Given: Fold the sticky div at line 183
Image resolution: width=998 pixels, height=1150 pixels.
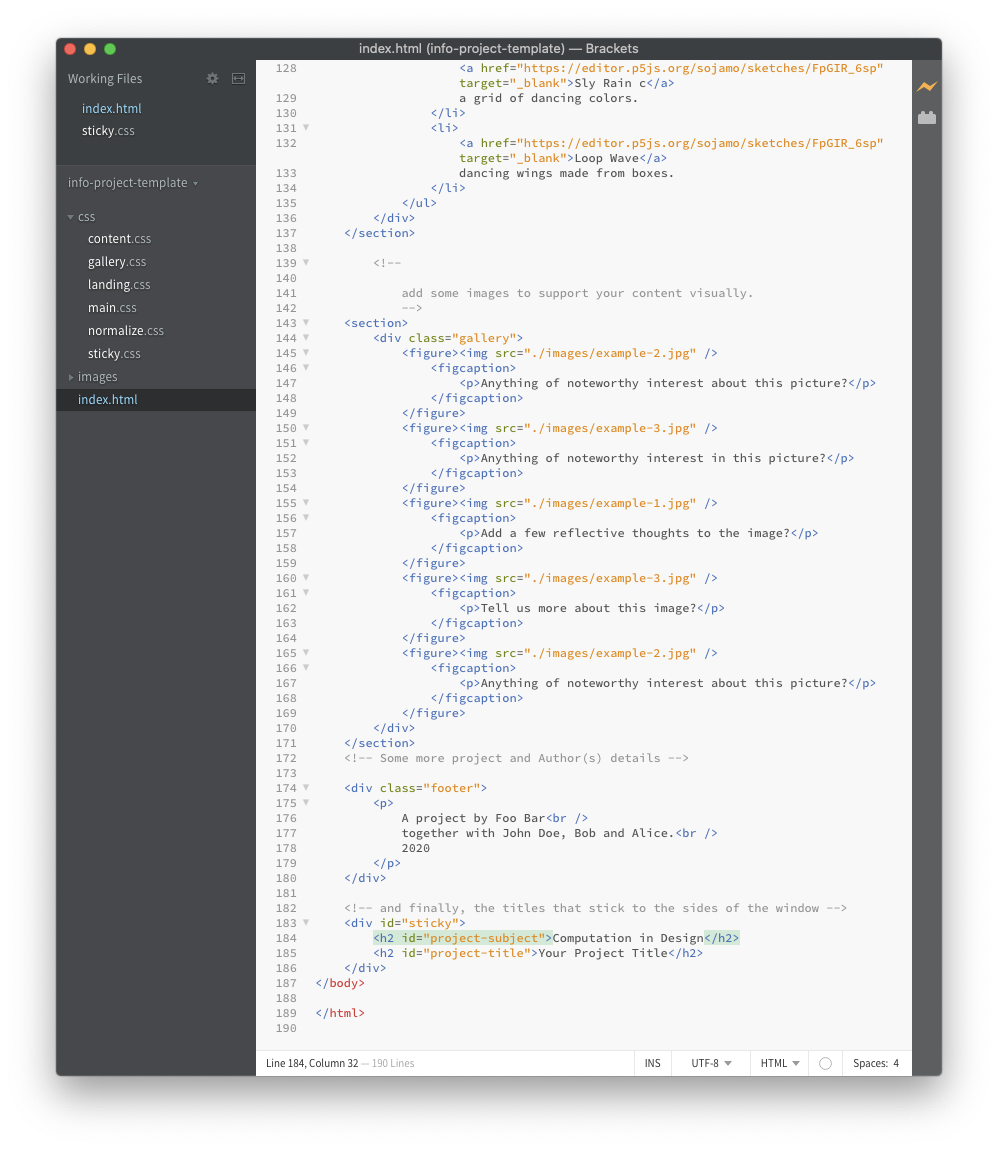Looking at the screenshot, I should pos(307,923).
